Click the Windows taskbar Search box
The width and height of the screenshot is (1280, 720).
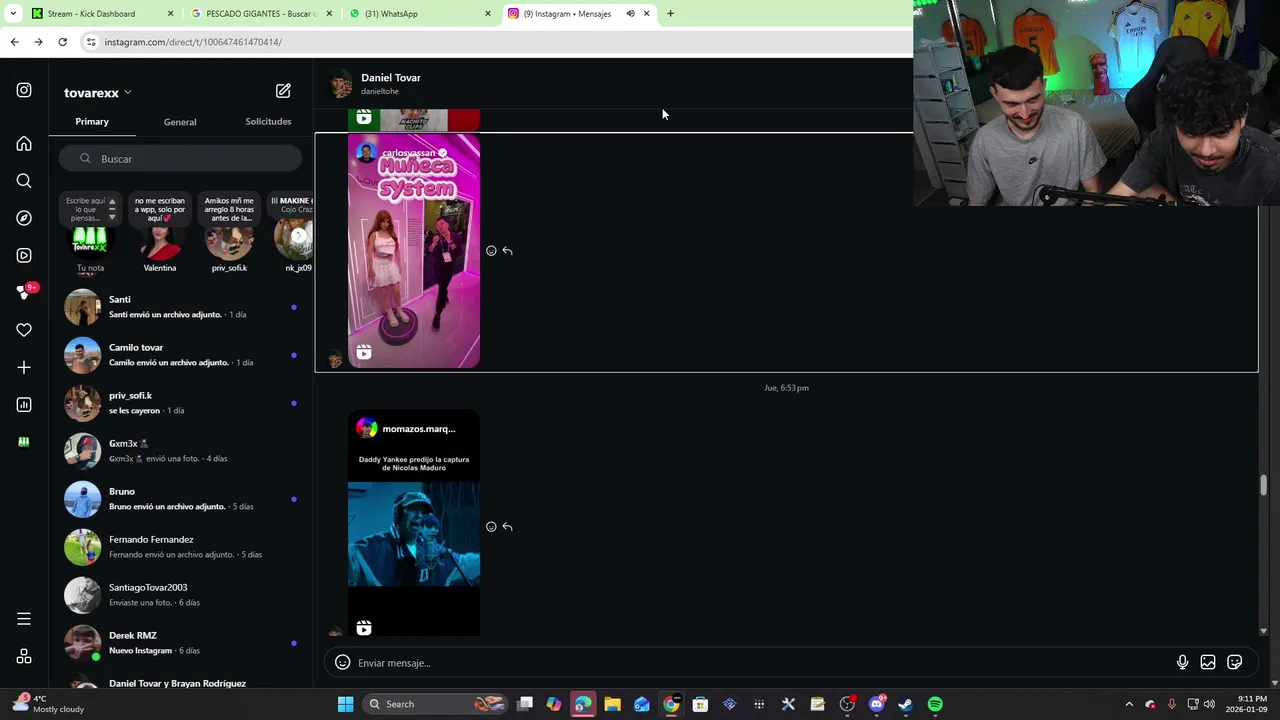(x=434, y=704)
